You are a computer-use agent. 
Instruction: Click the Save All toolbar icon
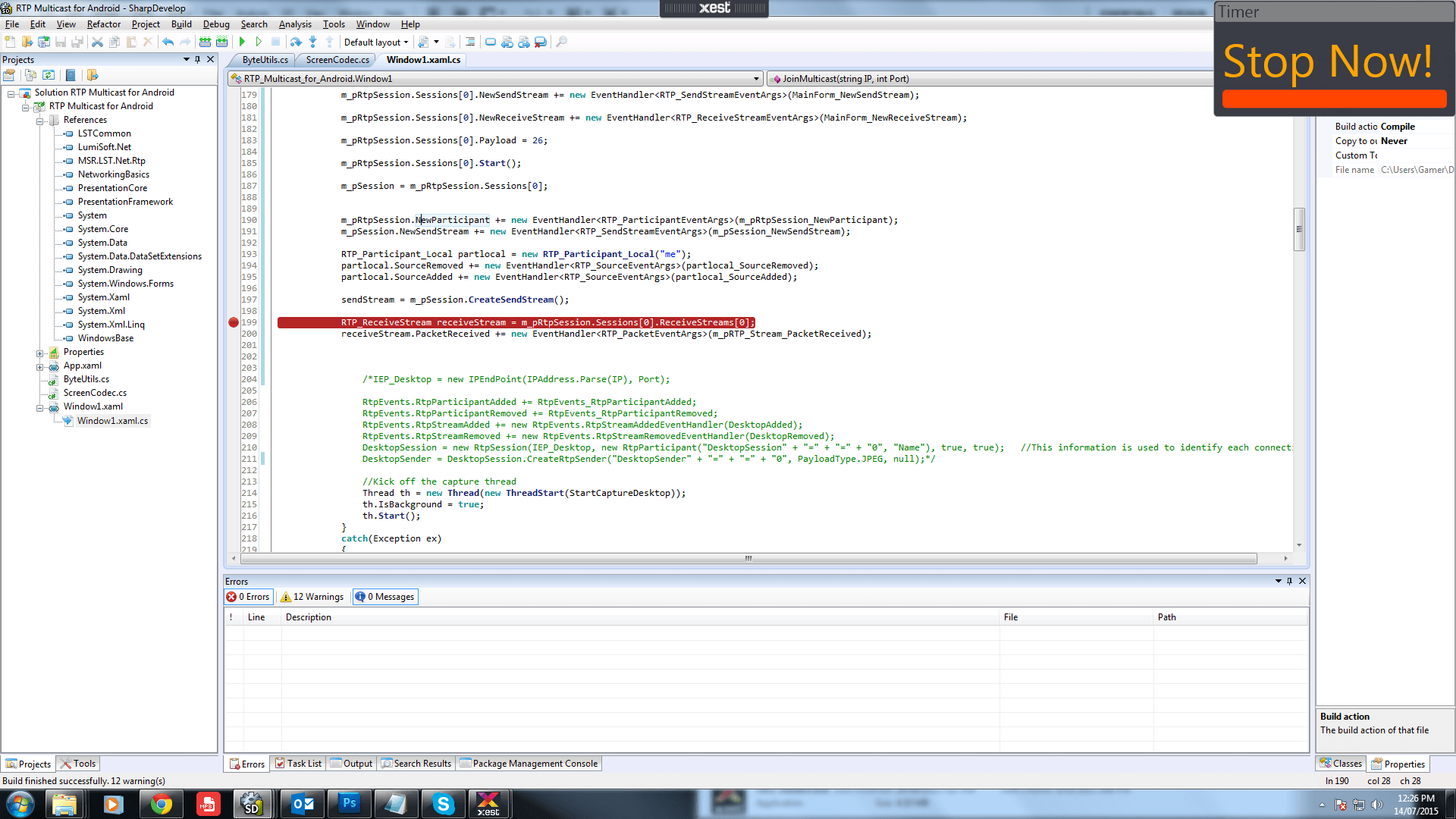[77, 42]
